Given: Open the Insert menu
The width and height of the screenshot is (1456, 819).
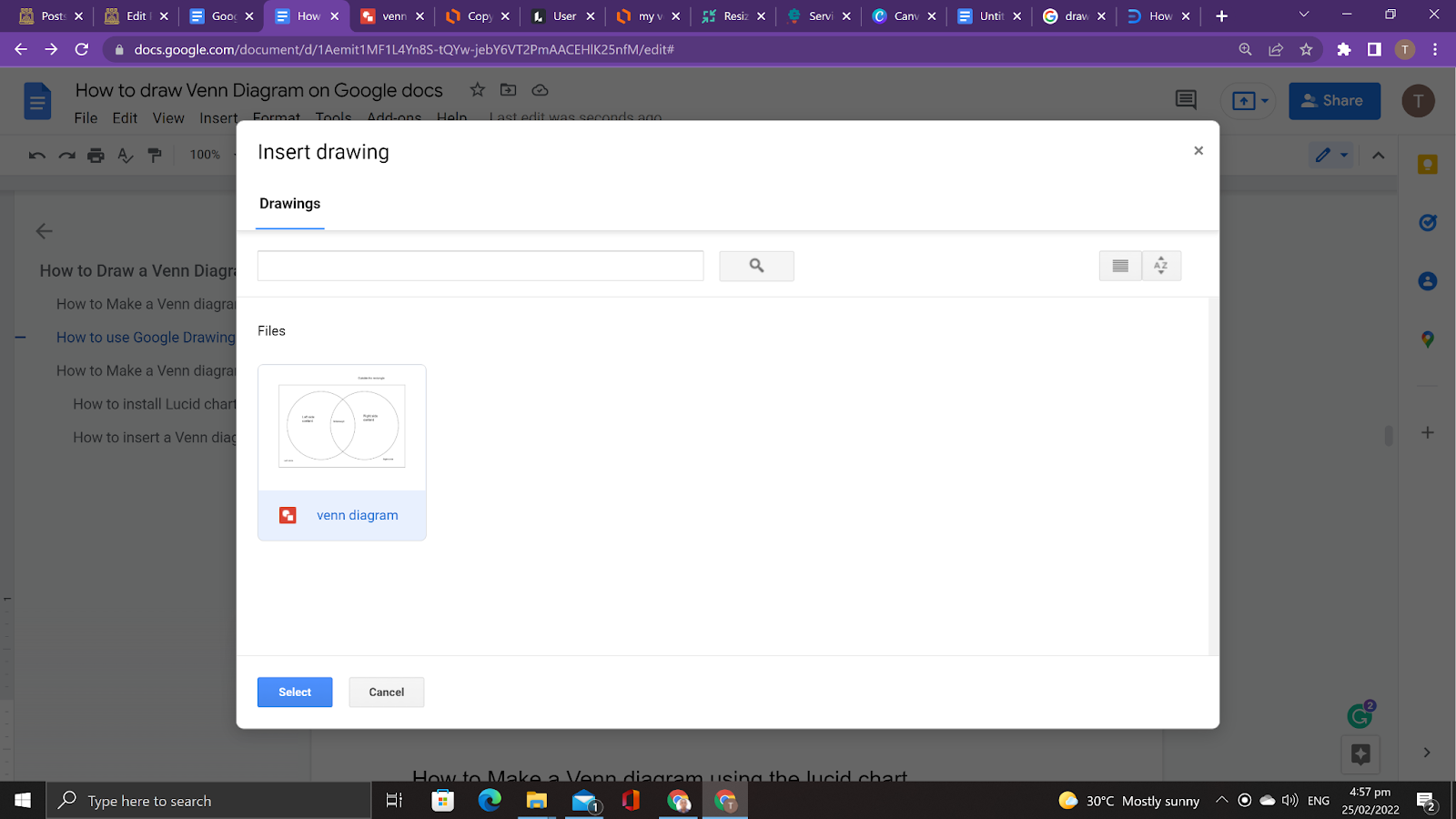Looking at the screenshot, I should click(218, 118).
